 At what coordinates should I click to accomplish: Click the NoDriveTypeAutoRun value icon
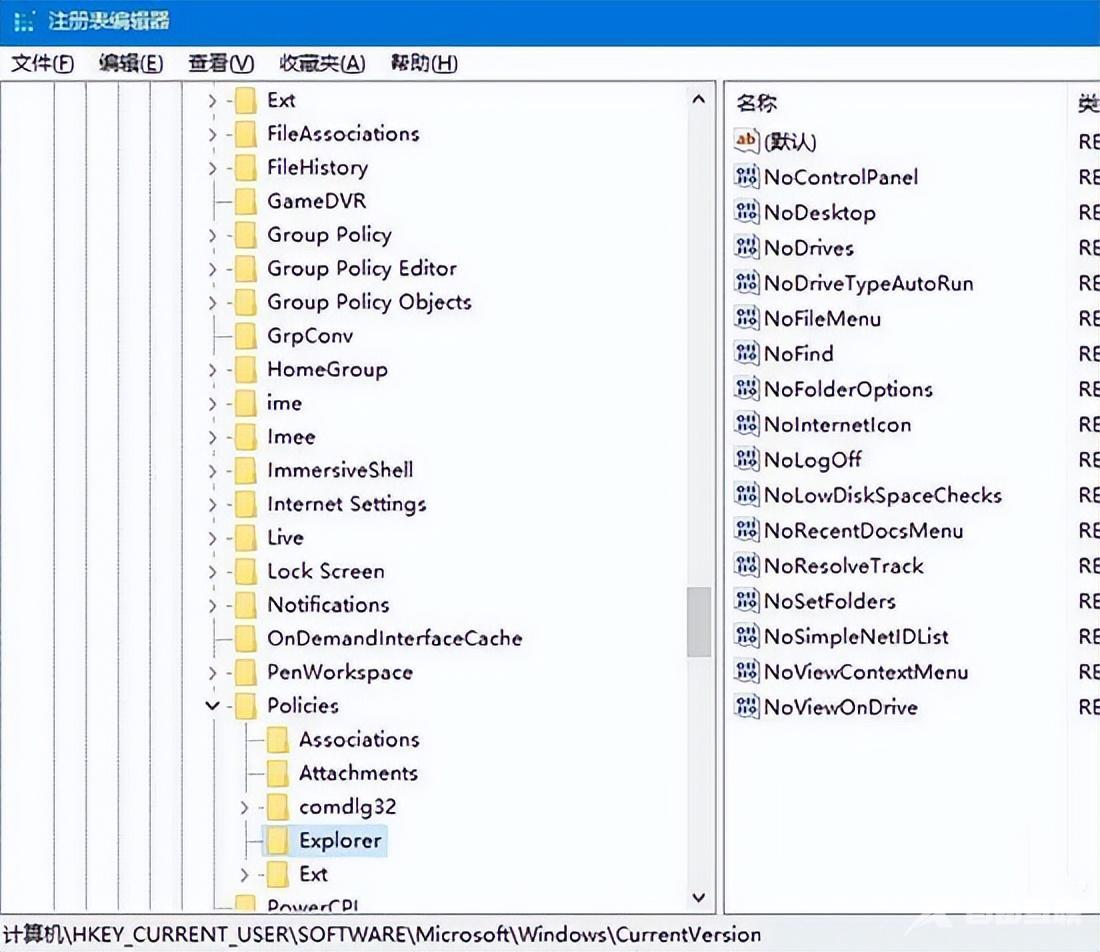coord(746,282)
